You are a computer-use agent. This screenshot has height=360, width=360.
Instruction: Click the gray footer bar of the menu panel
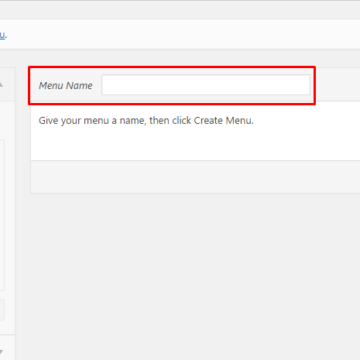coord(195,177)
